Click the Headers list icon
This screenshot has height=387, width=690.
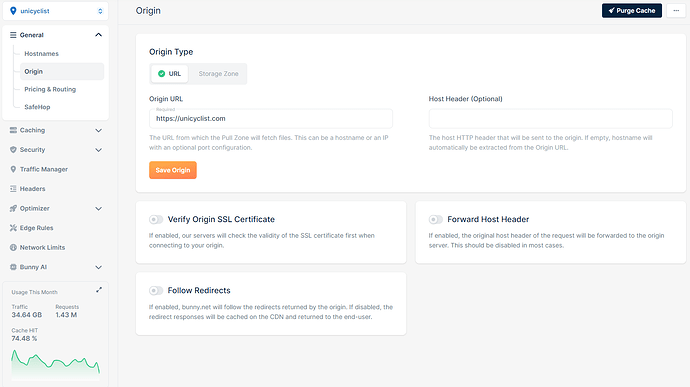coord(13,188)
